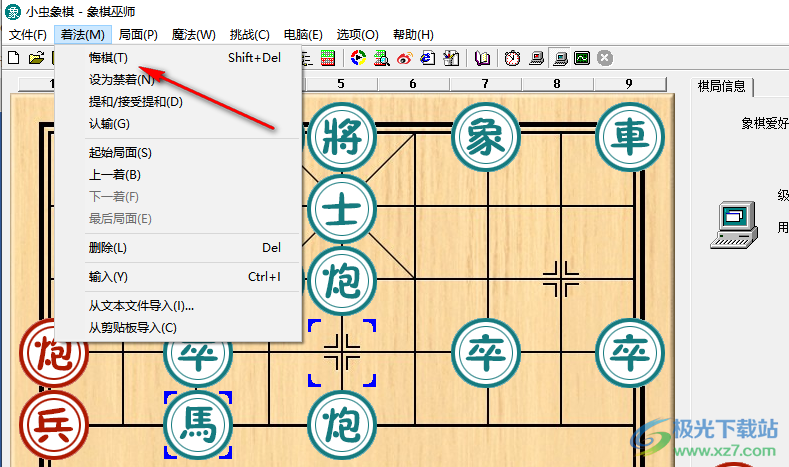789x467 pixels.
Task: Click the teal 士 advisor piece
Action: coord(342,209)
